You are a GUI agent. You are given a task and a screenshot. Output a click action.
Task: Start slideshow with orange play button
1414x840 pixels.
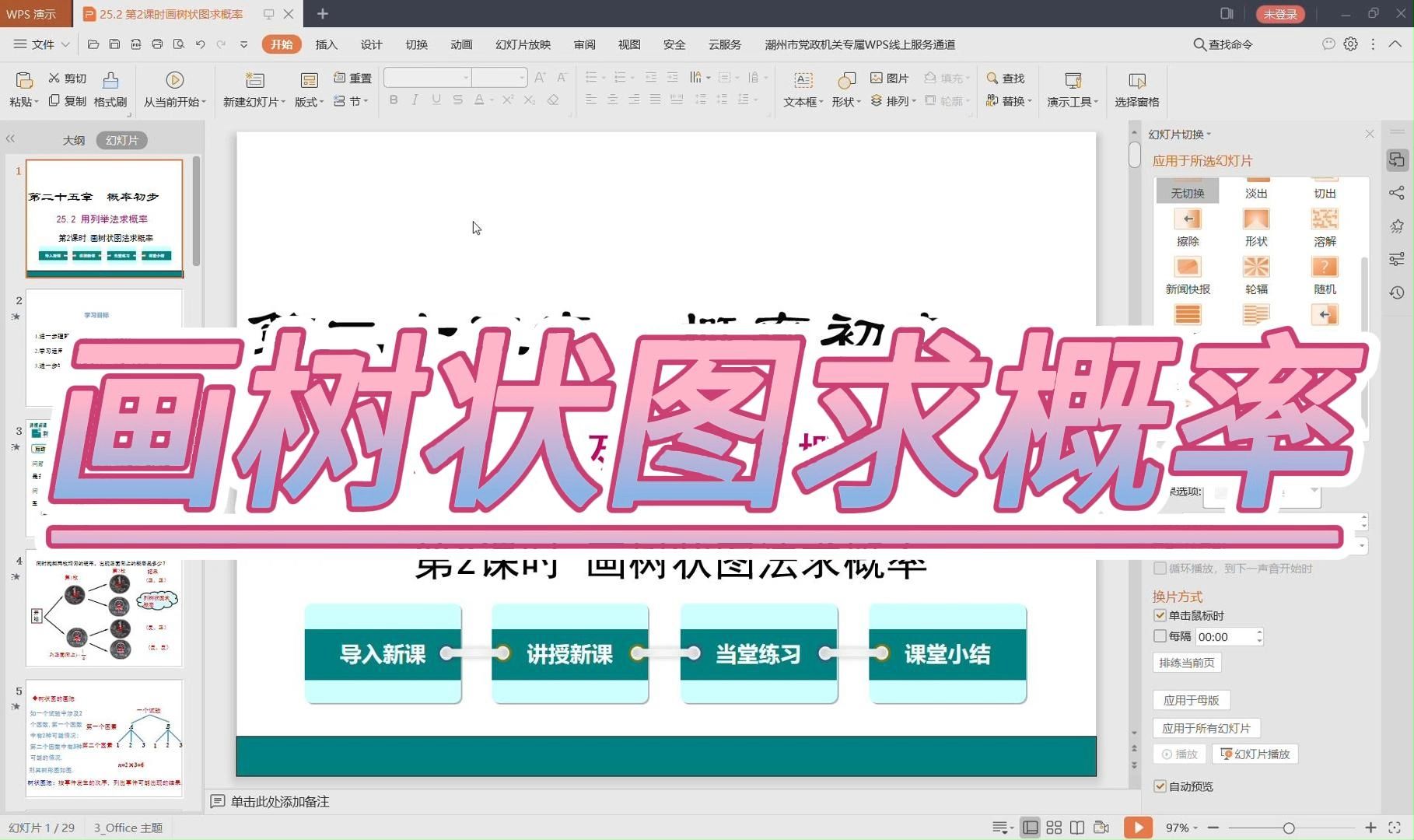tap(1138, 828)
